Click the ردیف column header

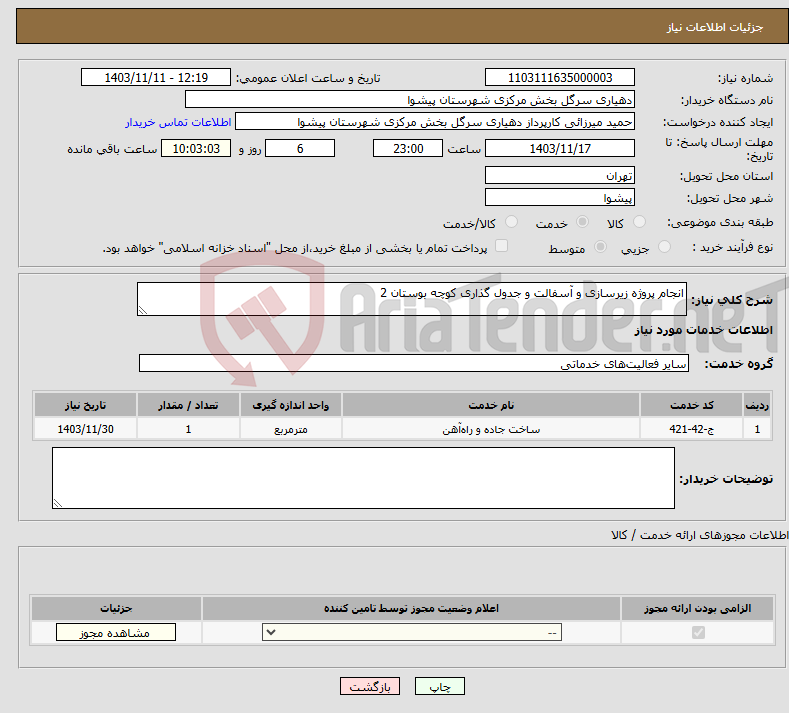click(757, 405)
